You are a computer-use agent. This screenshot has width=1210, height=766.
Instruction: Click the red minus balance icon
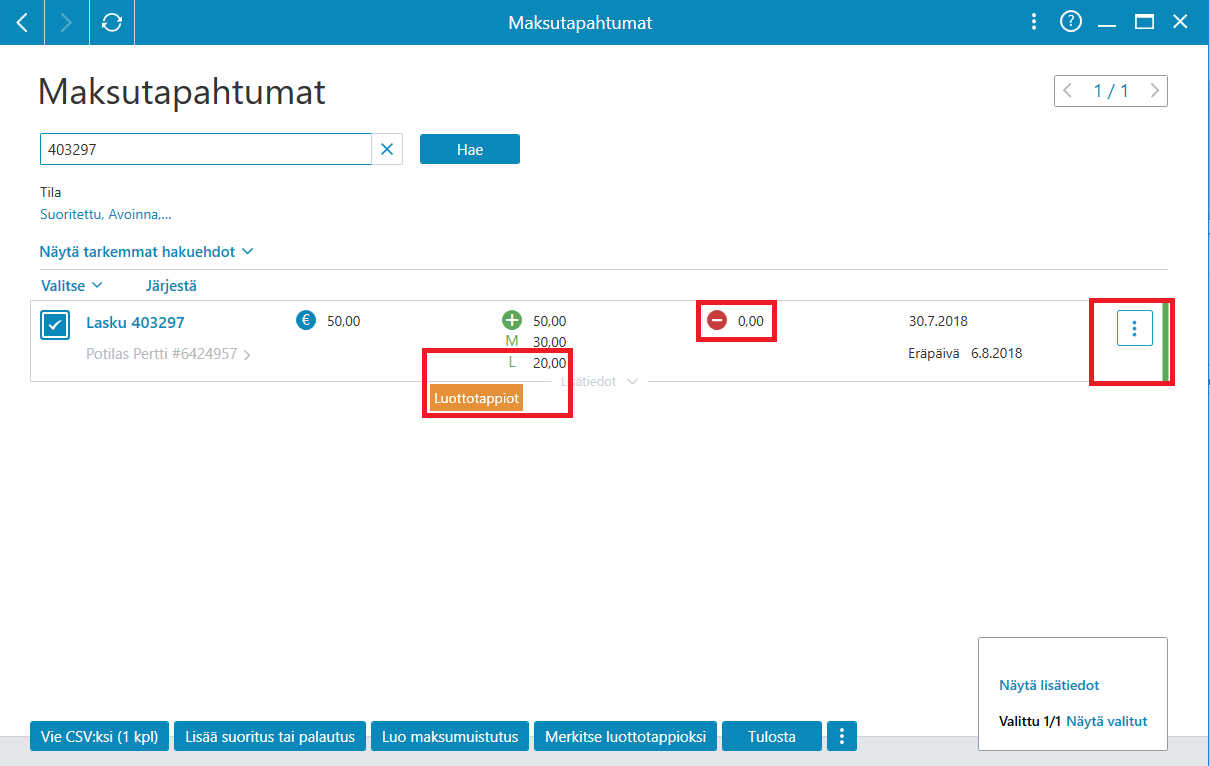pos(717,321)
